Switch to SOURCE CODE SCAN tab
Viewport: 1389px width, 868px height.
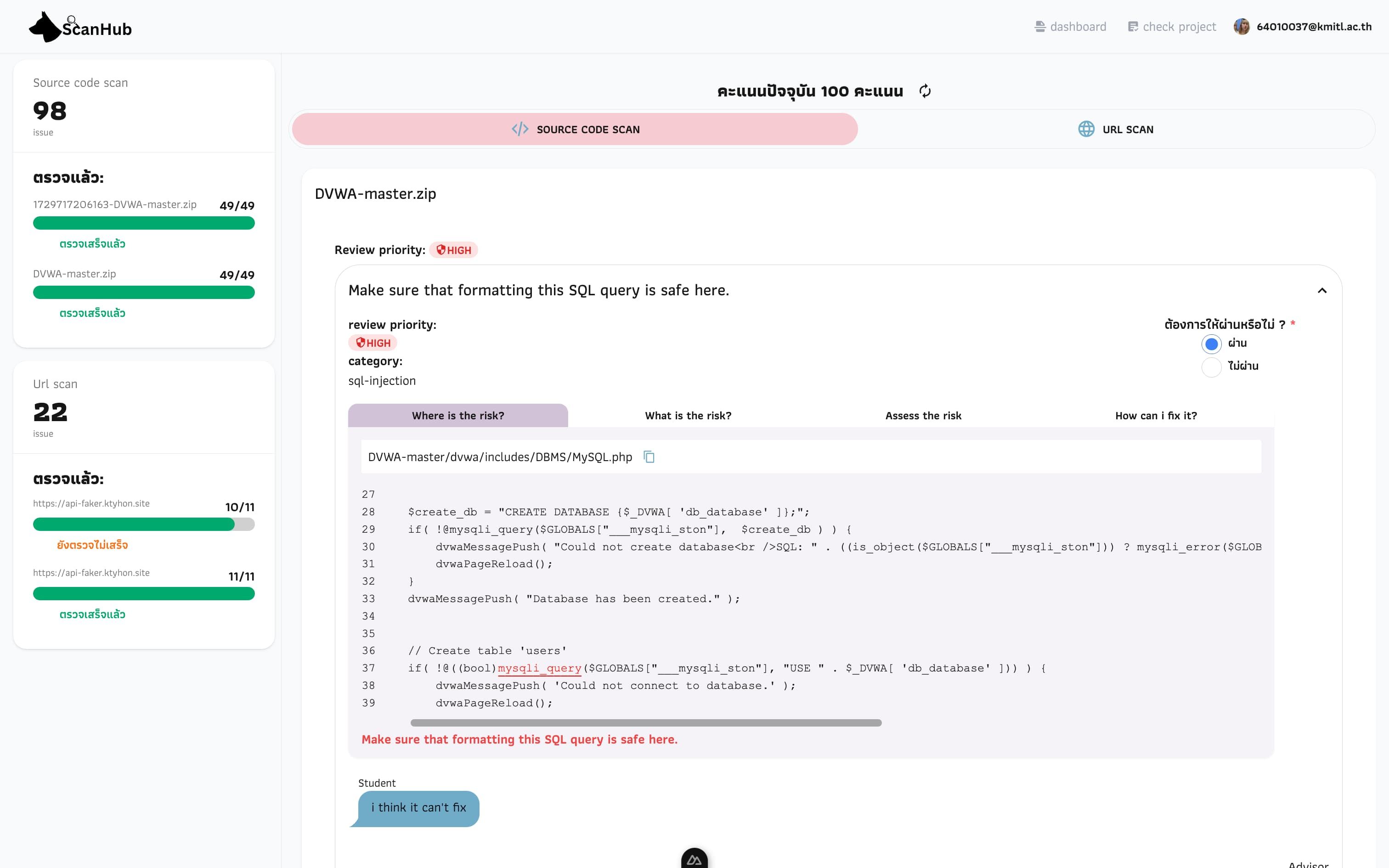click(575, 129)
